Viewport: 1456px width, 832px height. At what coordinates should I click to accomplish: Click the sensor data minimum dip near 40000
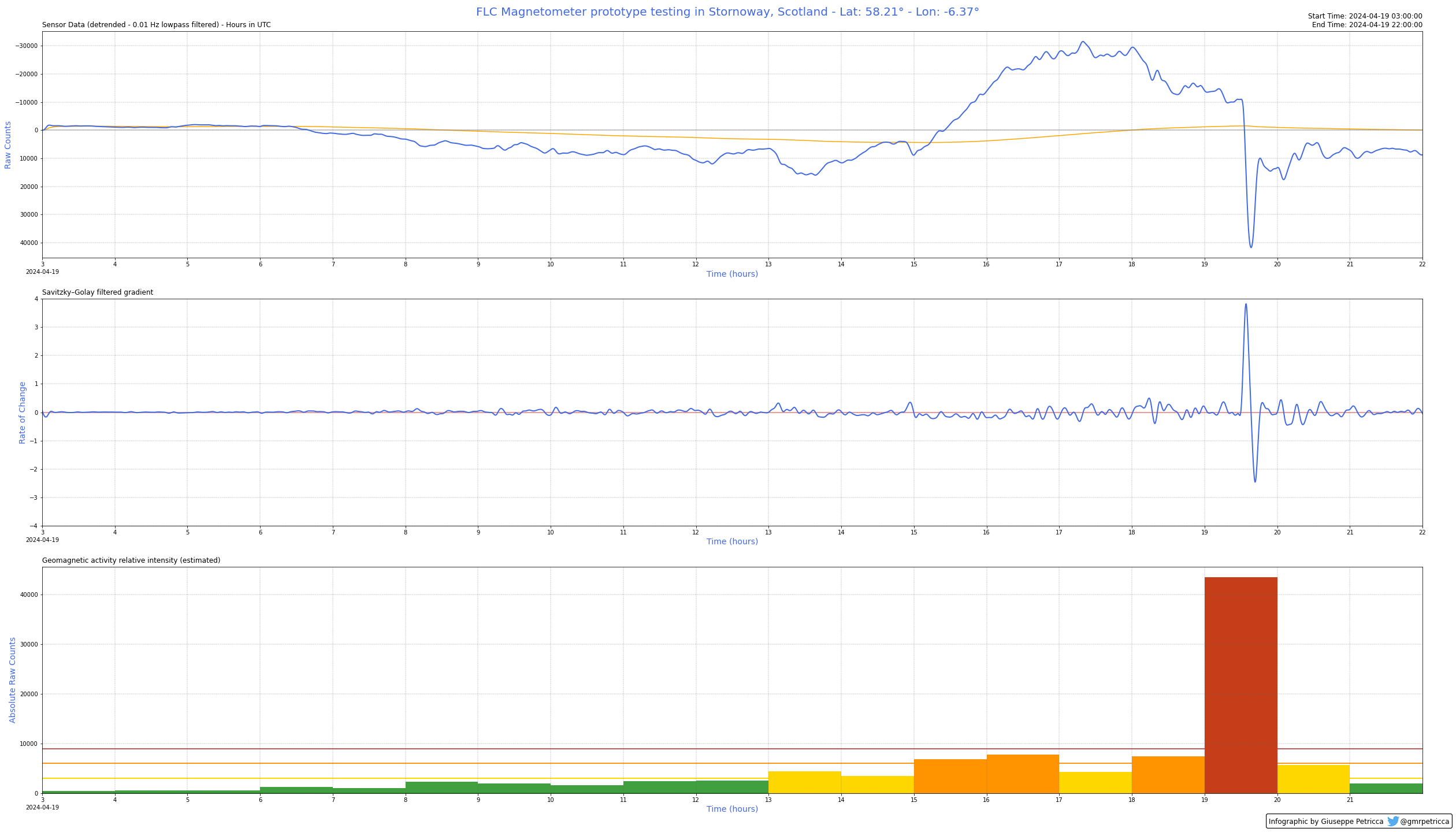(x=1251, y=247)
